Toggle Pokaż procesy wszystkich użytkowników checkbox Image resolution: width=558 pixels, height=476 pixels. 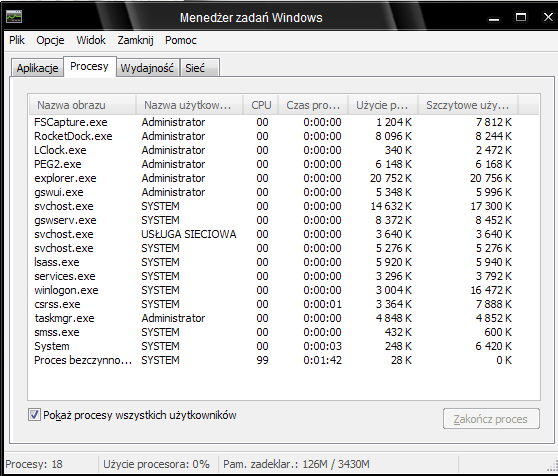(x=34, y=414)
